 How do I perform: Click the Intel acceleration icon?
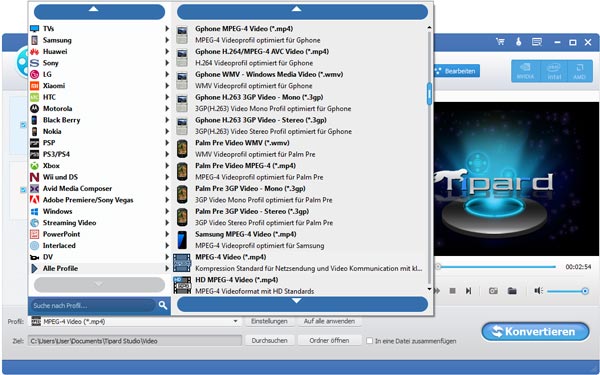click(554, 71)
